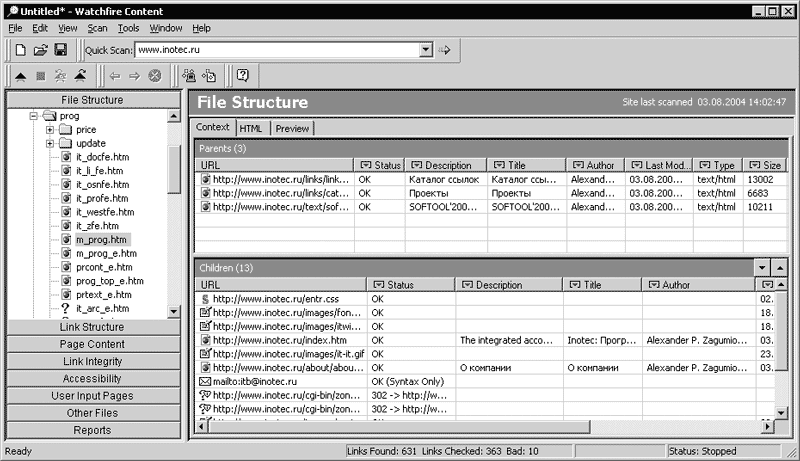Open the Tools menu
The width and height of the screenshot is (800, 461).
point(129,28)
